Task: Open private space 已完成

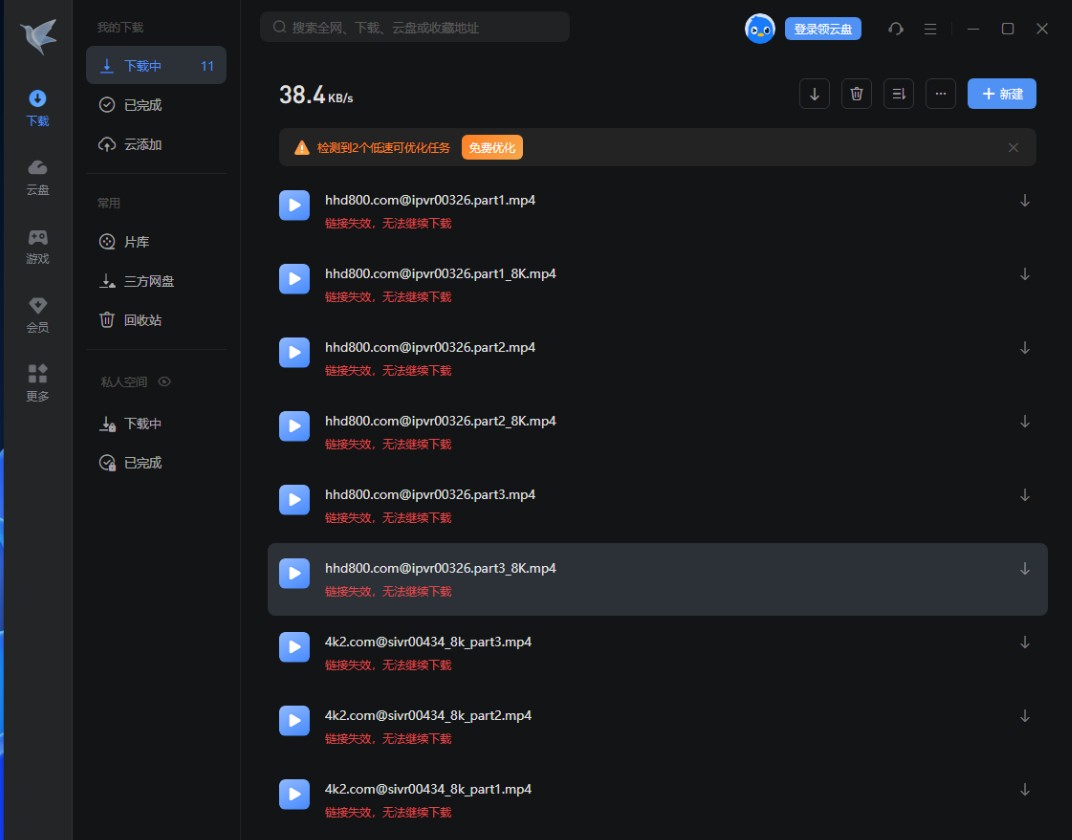Action: (x=156, y=463)
